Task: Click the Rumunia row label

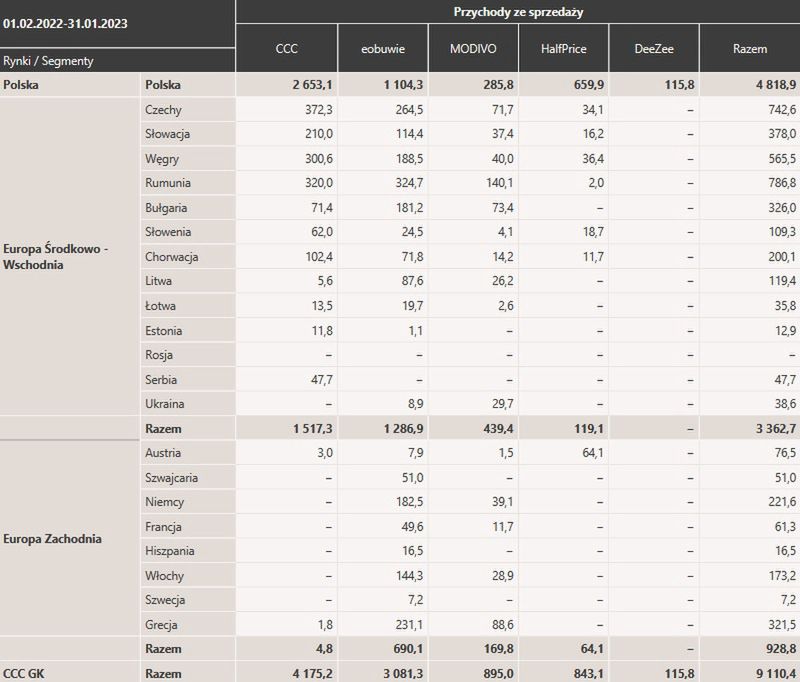Action: click(x=167, y=183)
